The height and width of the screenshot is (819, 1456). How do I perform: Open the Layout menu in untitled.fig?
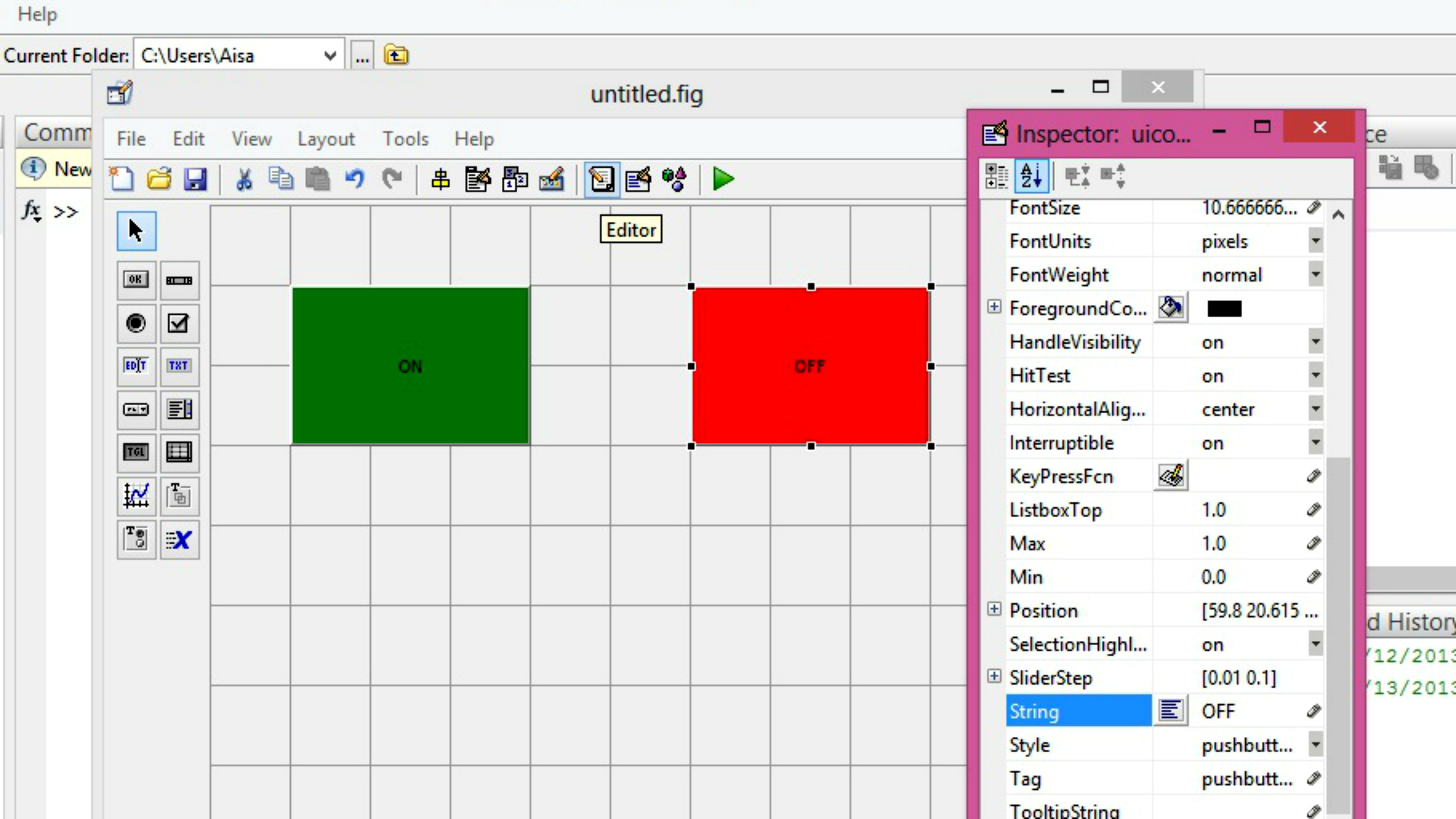pyautogui.click(x=326, y=139)
